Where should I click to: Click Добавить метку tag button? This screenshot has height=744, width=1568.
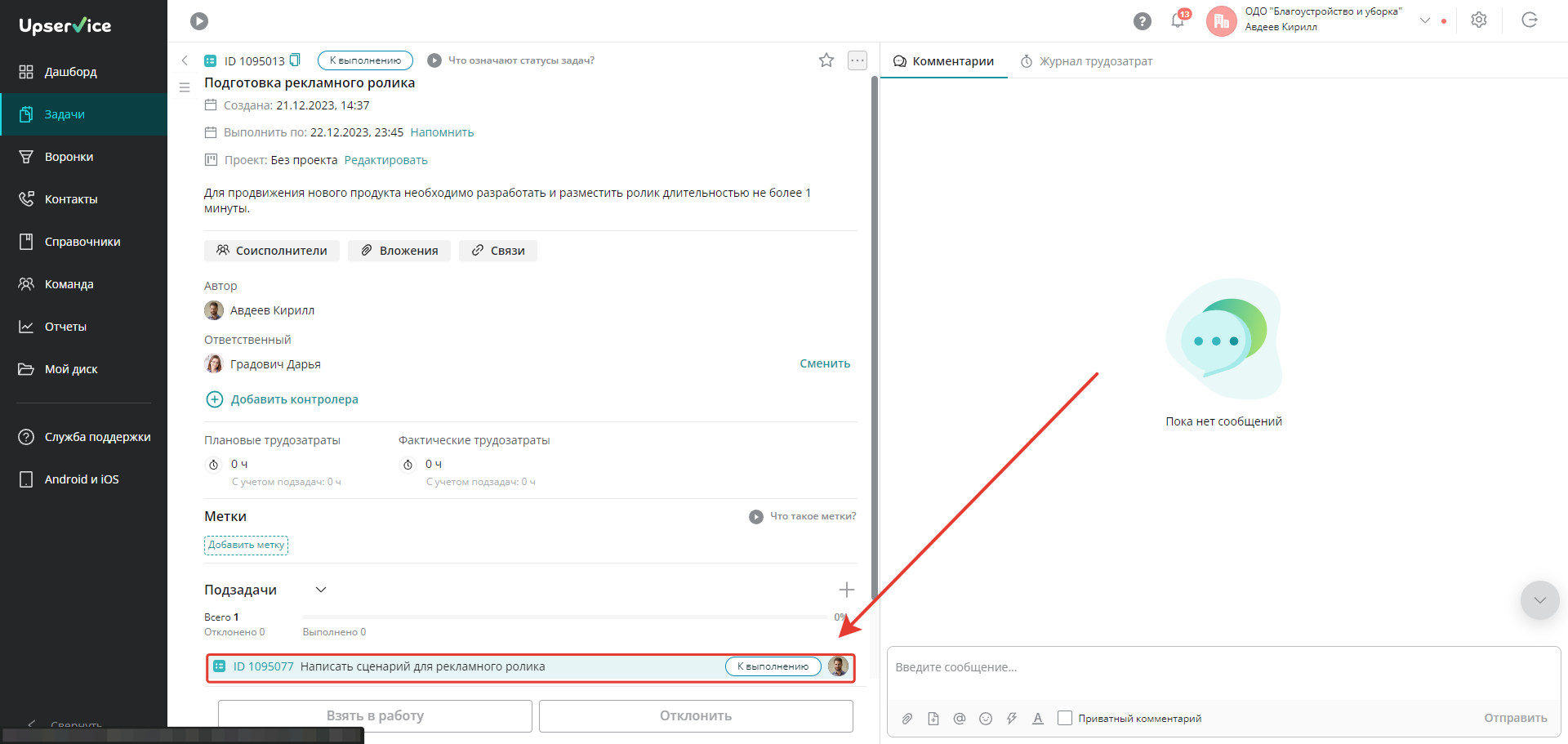246,546
